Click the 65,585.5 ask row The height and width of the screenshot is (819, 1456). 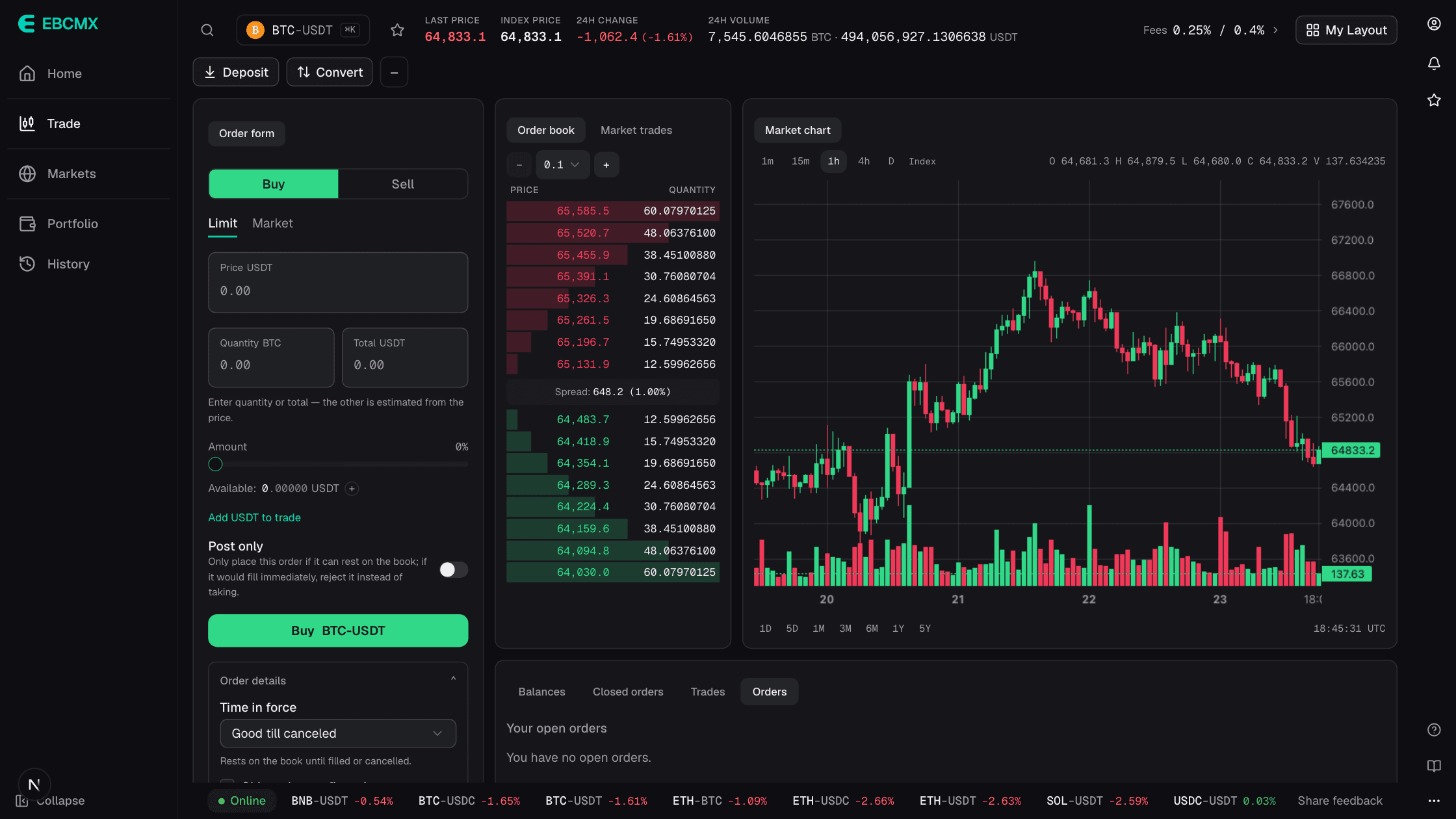point(613,211)
